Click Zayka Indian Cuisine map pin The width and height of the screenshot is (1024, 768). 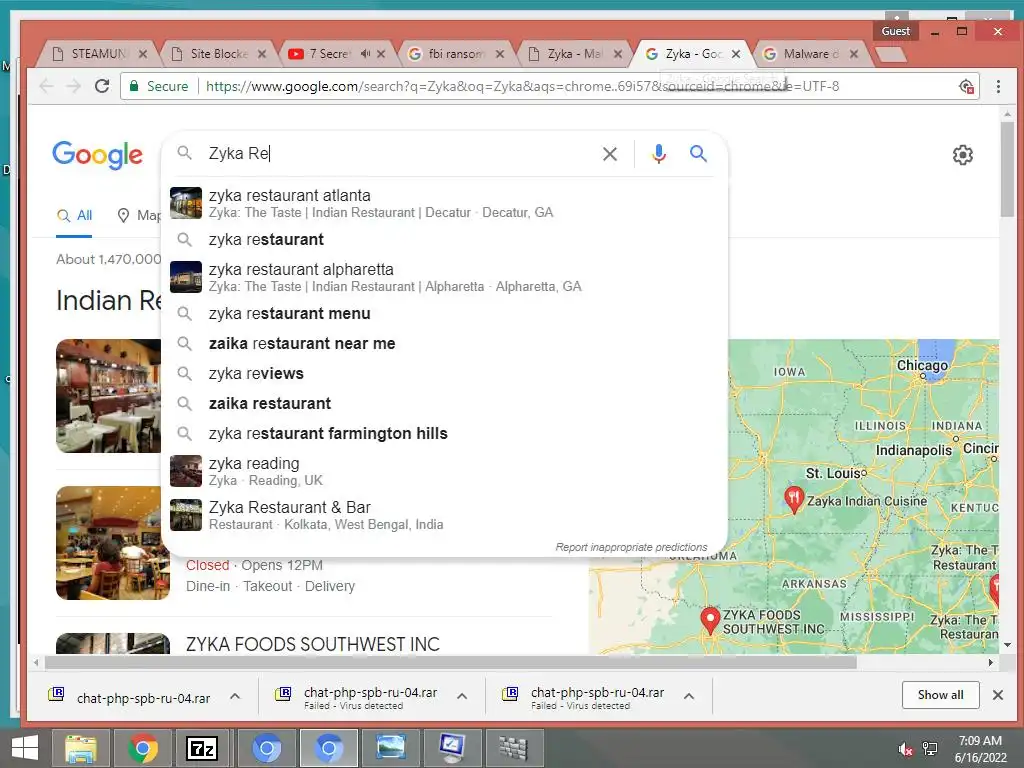[x=793, y=500]
